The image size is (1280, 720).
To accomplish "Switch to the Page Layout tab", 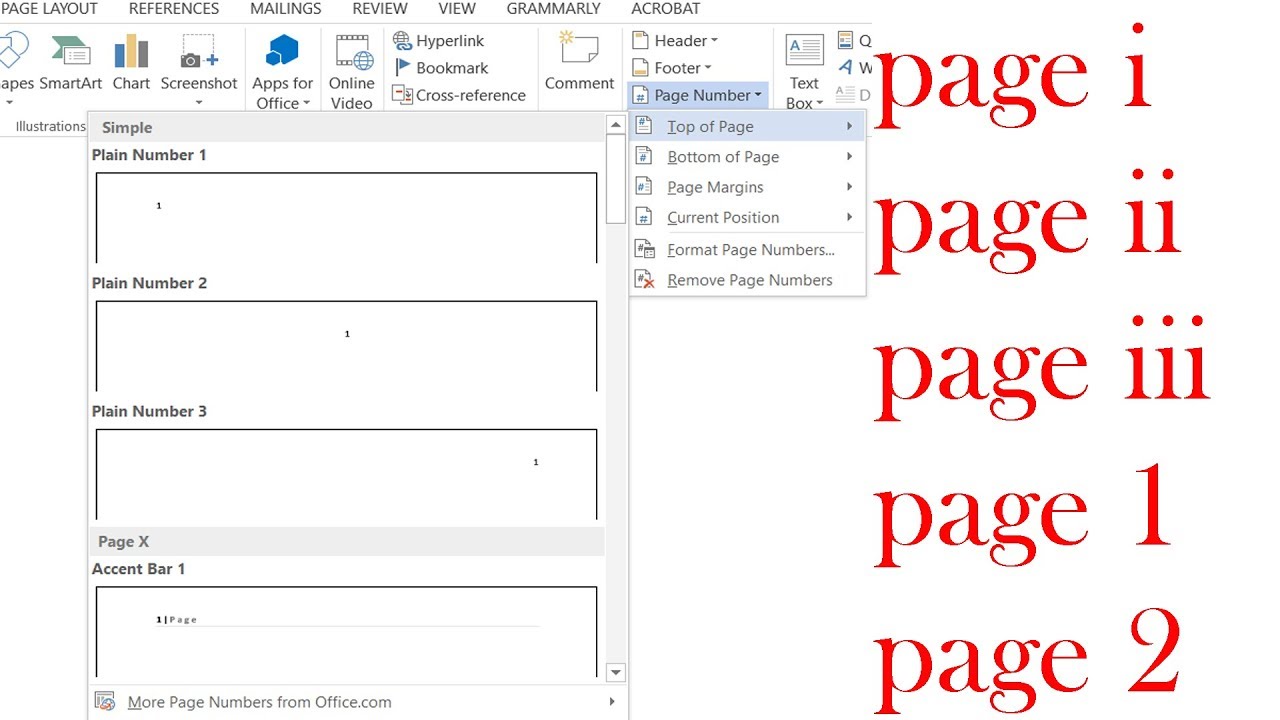I will tap(49, 9).
